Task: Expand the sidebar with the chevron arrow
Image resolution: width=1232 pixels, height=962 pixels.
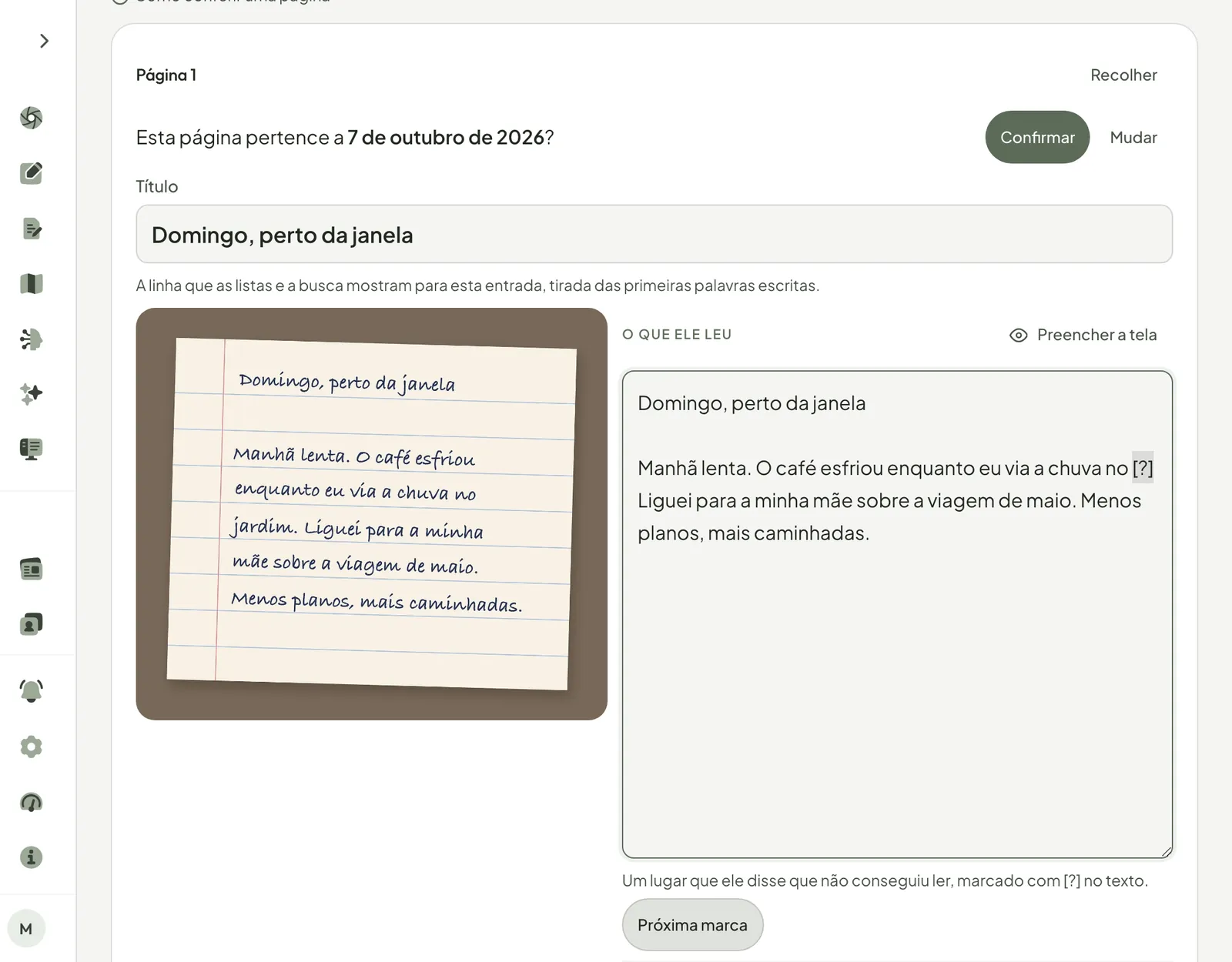Action: [x=44, y=41]
